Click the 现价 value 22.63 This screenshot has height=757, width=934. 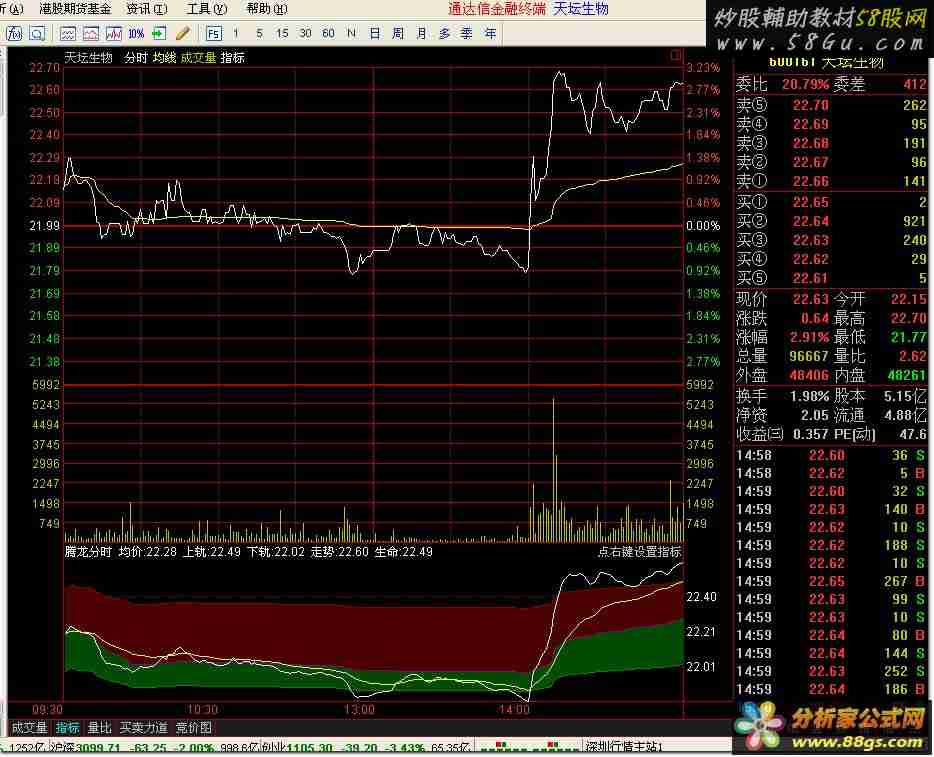tap(811, 299)
